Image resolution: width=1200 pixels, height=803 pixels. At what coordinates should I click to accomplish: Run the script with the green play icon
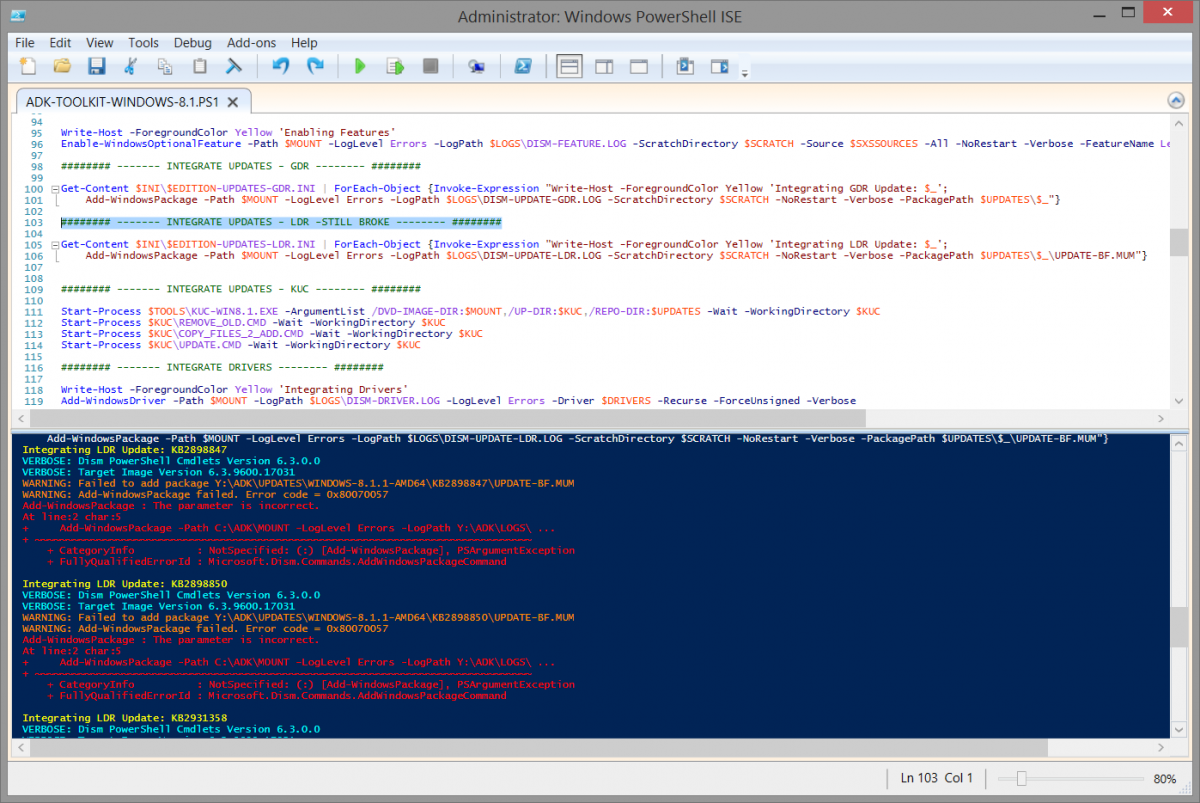tap(360, 67)
